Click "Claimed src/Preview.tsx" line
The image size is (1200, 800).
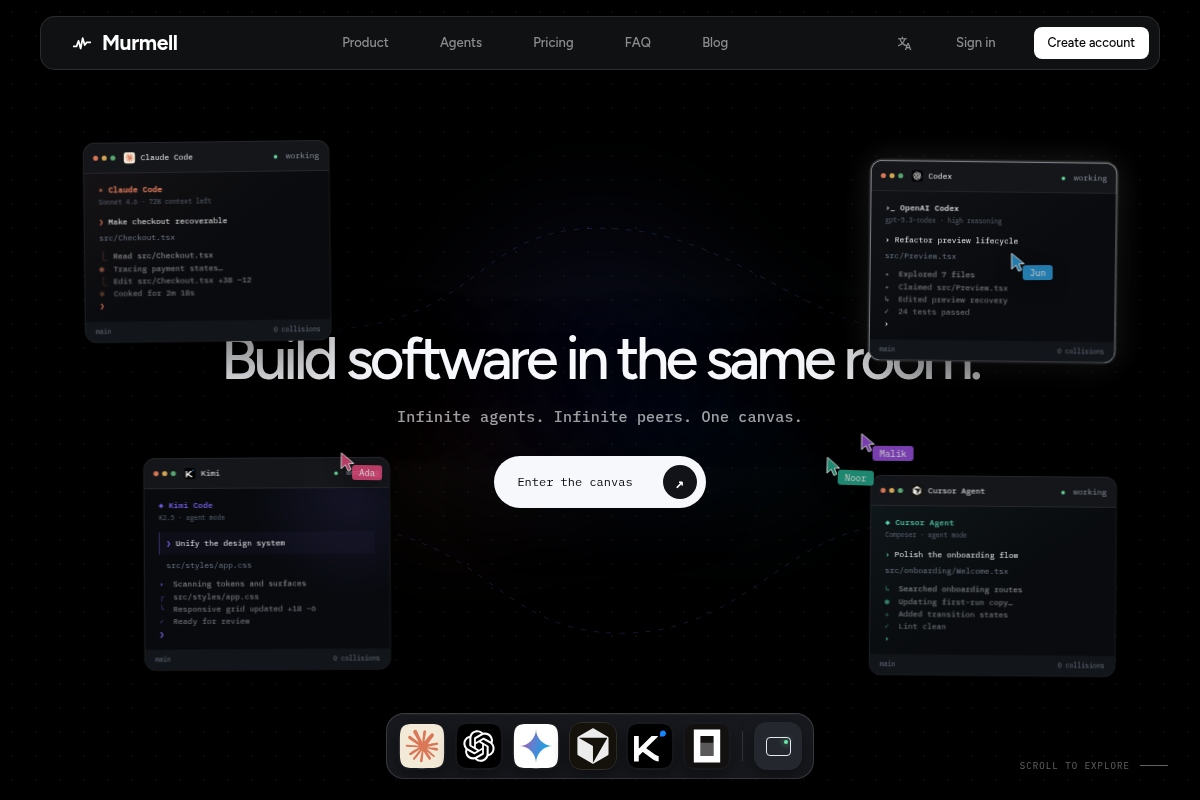(946, 287)
